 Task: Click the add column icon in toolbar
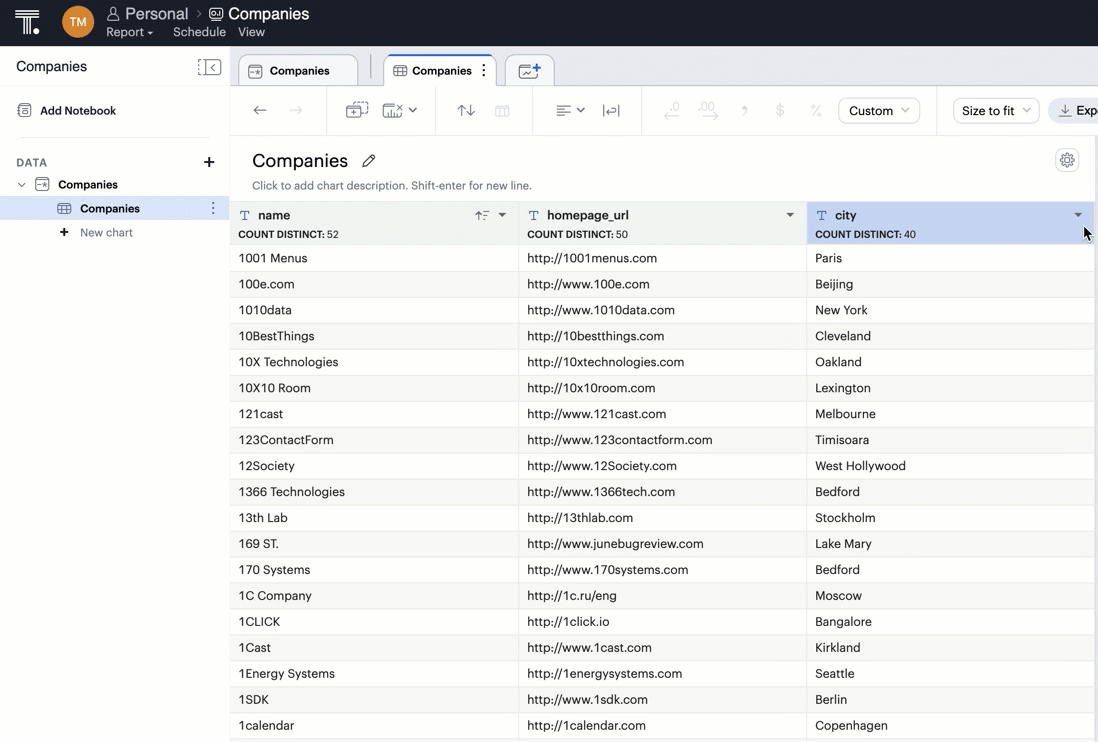[x=356, y=111]
